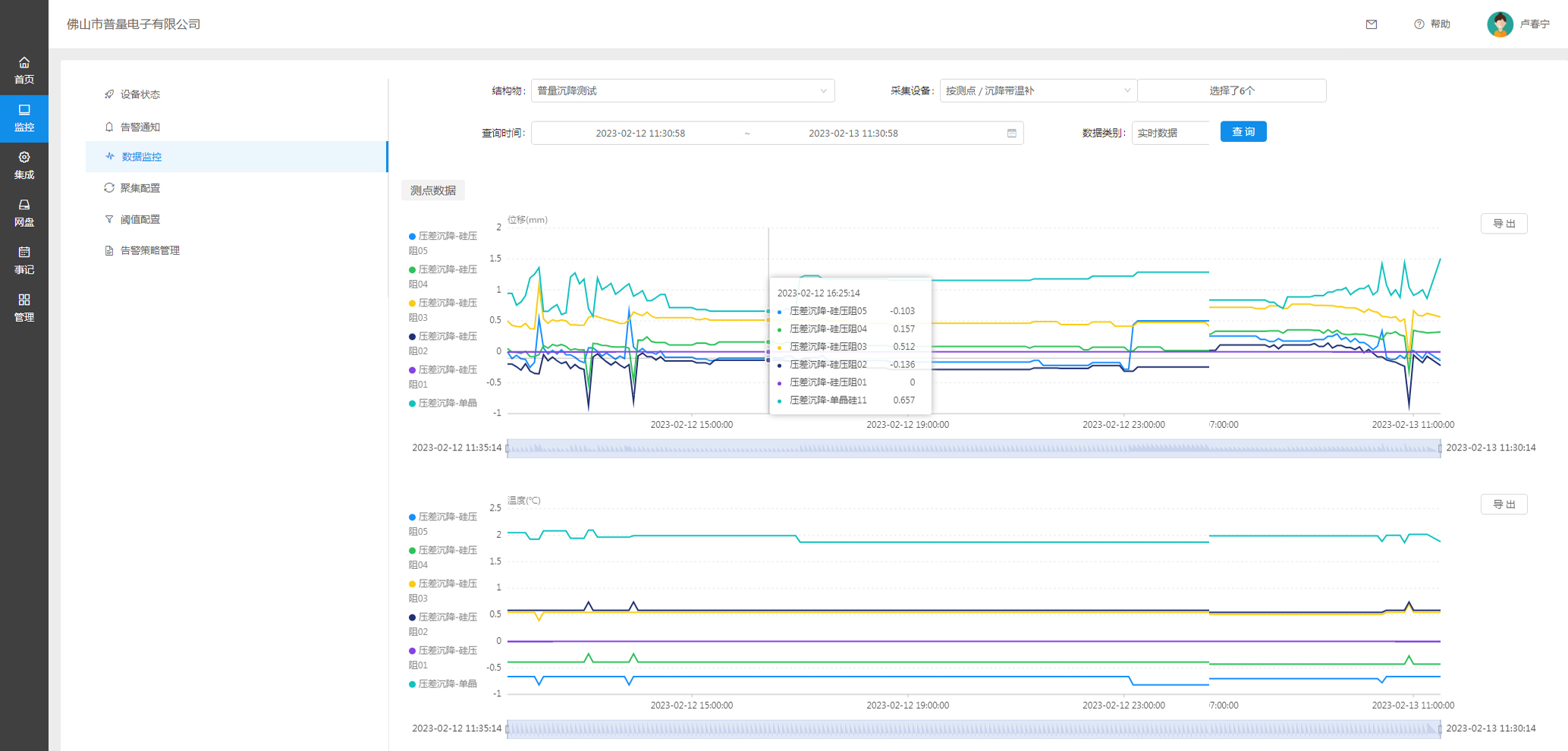Open the 网盘 network disk icon
This screenshot has height=751, width=1568.
point(24,206)
